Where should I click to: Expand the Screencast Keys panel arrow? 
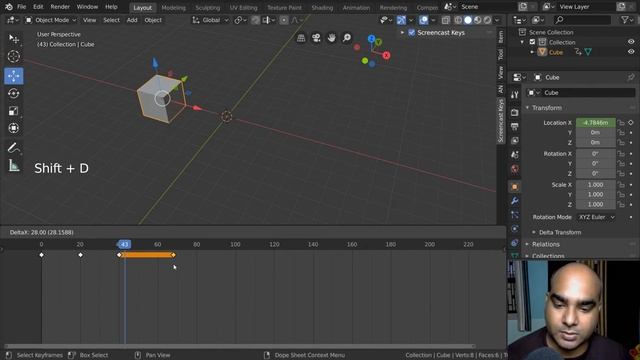pyautogui.click(x=402, y=33)
